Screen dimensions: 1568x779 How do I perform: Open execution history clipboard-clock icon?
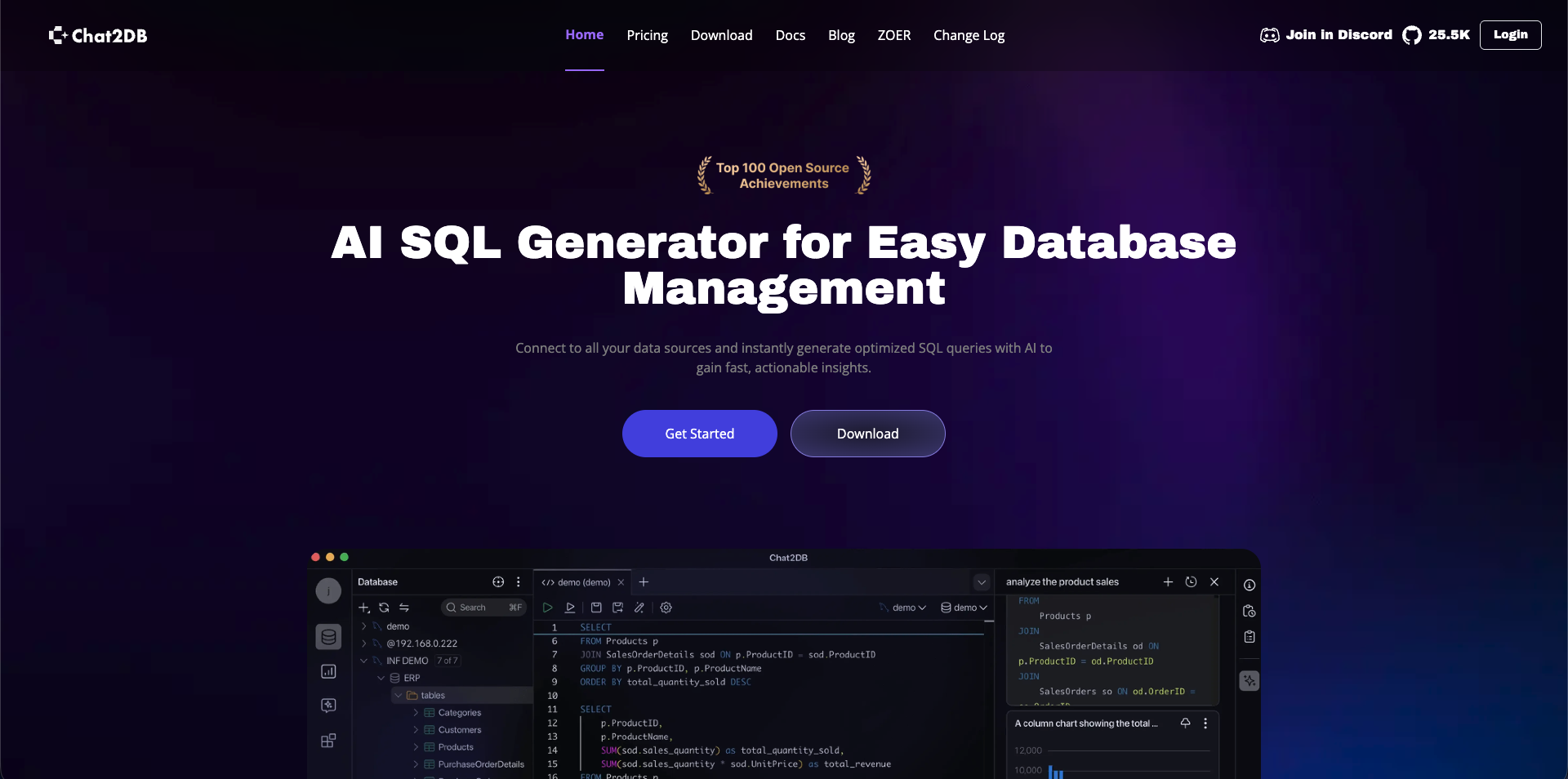coord(1249,612)
